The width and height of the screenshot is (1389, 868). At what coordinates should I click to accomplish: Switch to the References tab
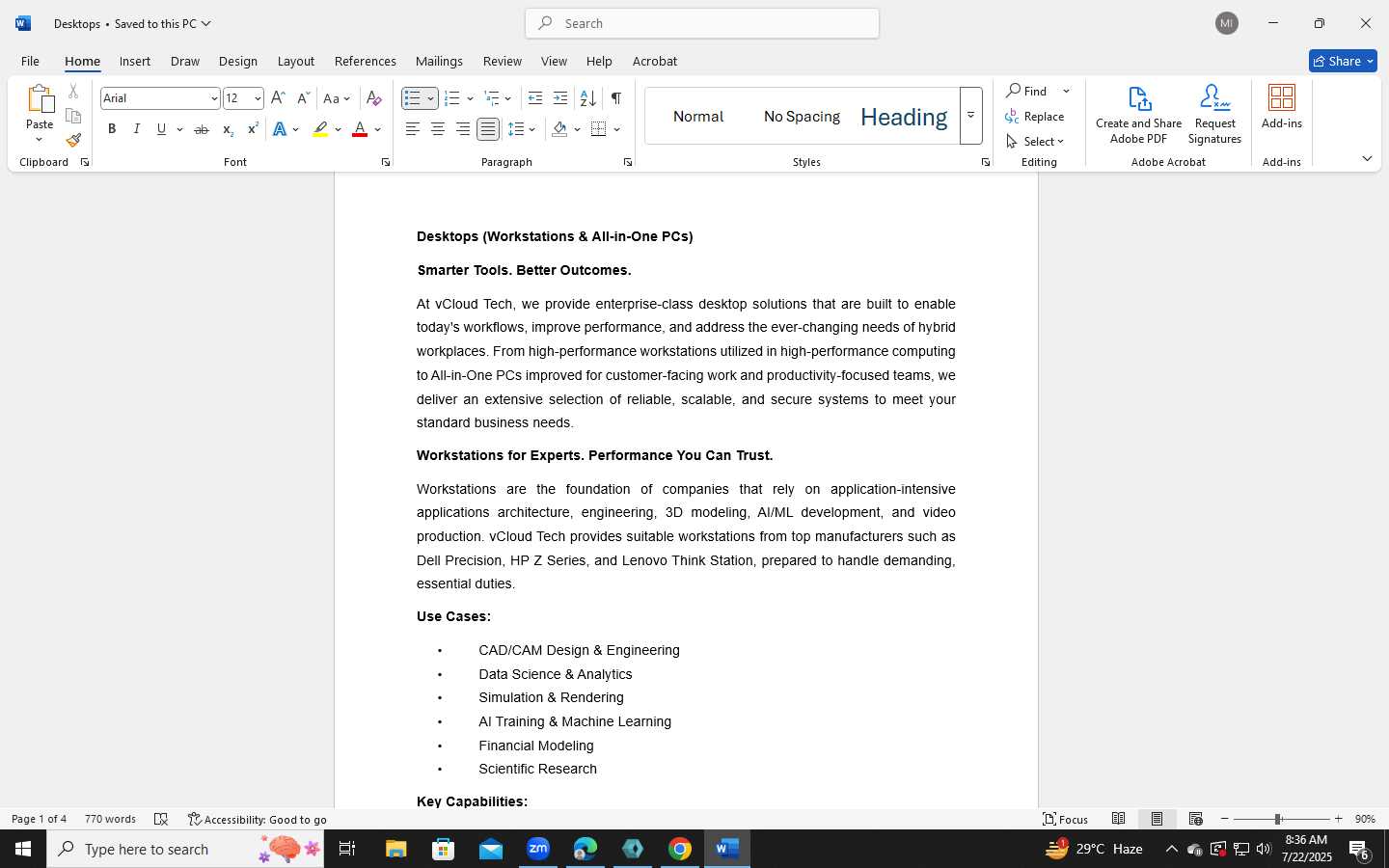[x=365, y=61]
